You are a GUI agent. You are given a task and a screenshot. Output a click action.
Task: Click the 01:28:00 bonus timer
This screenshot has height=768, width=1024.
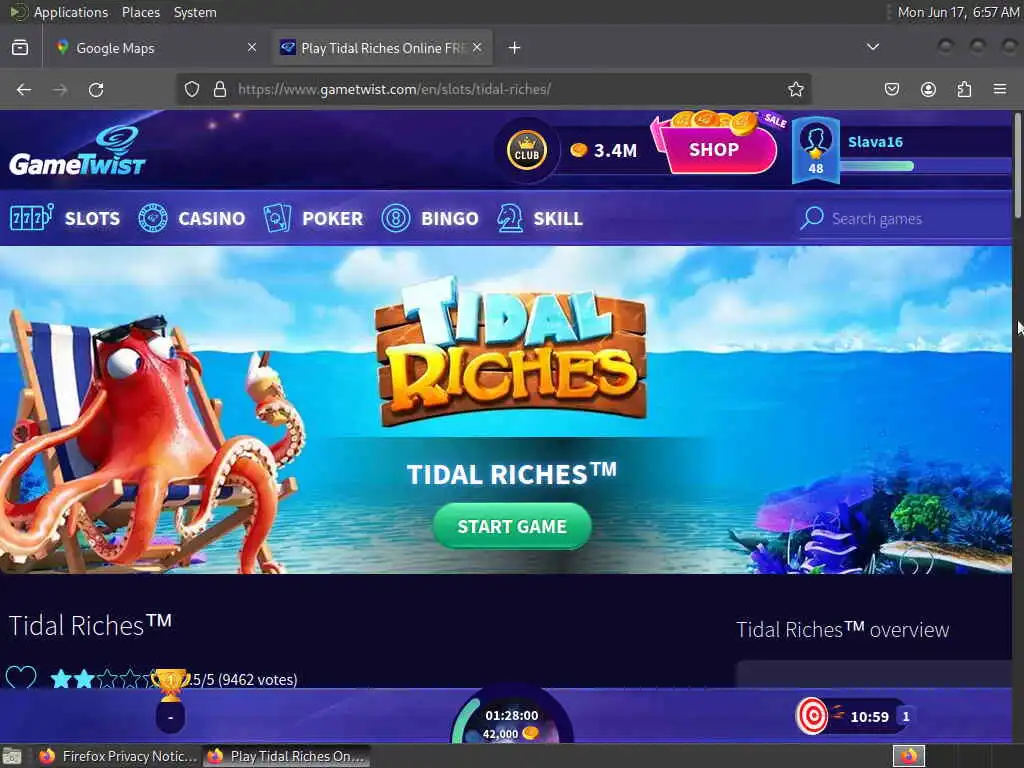click(511, 716)
